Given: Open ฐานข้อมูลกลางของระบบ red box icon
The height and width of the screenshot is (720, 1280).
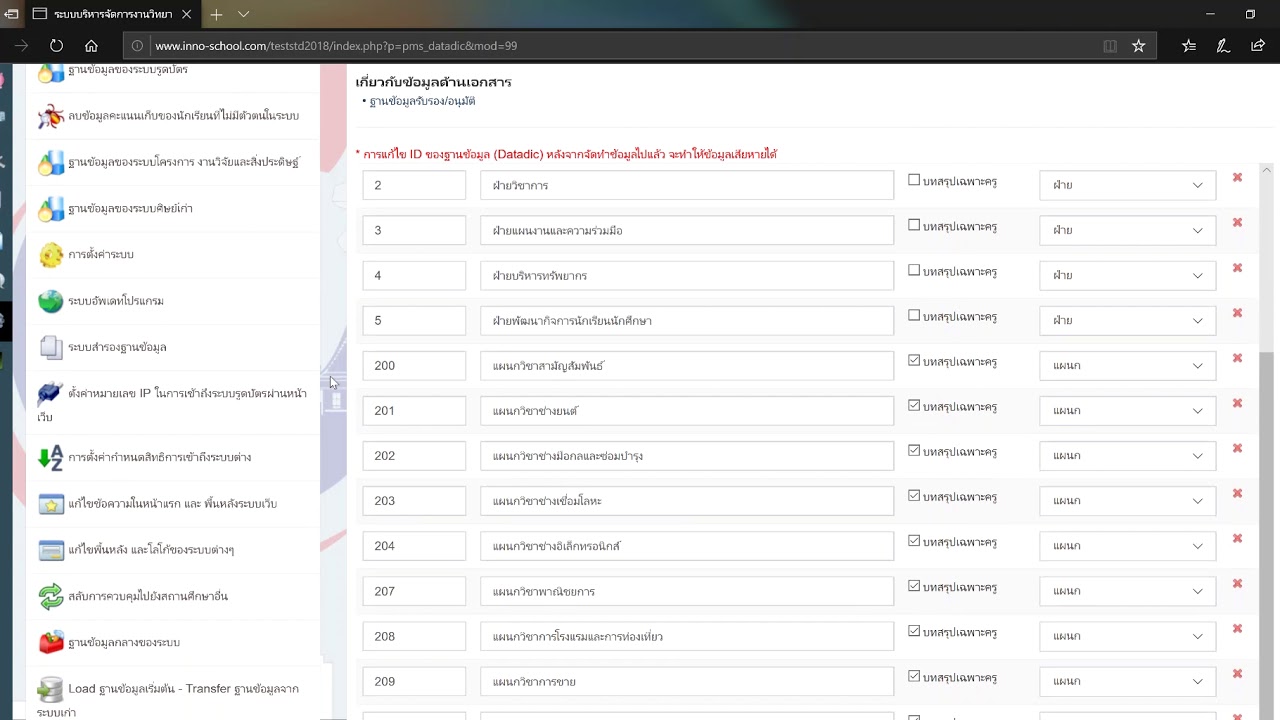Looking at the screenshot, I should pos(51,642).
